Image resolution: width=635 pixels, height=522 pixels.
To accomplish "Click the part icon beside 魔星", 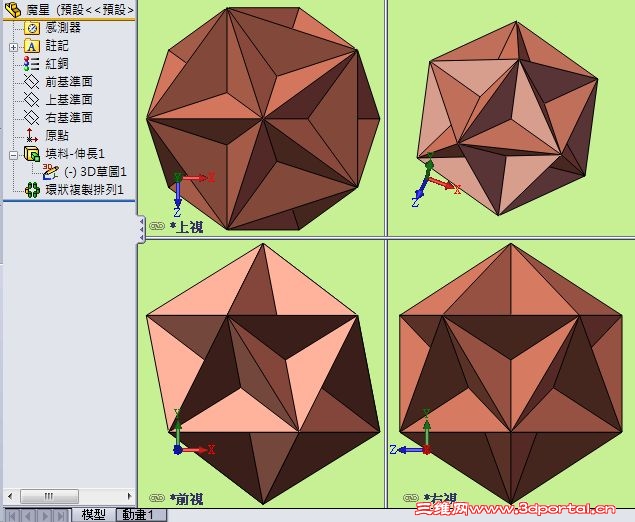I will tap(13, 9).
